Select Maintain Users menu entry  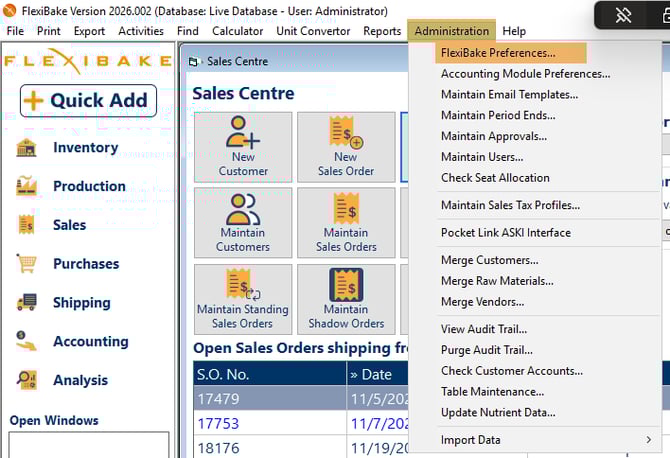(482, 157)
